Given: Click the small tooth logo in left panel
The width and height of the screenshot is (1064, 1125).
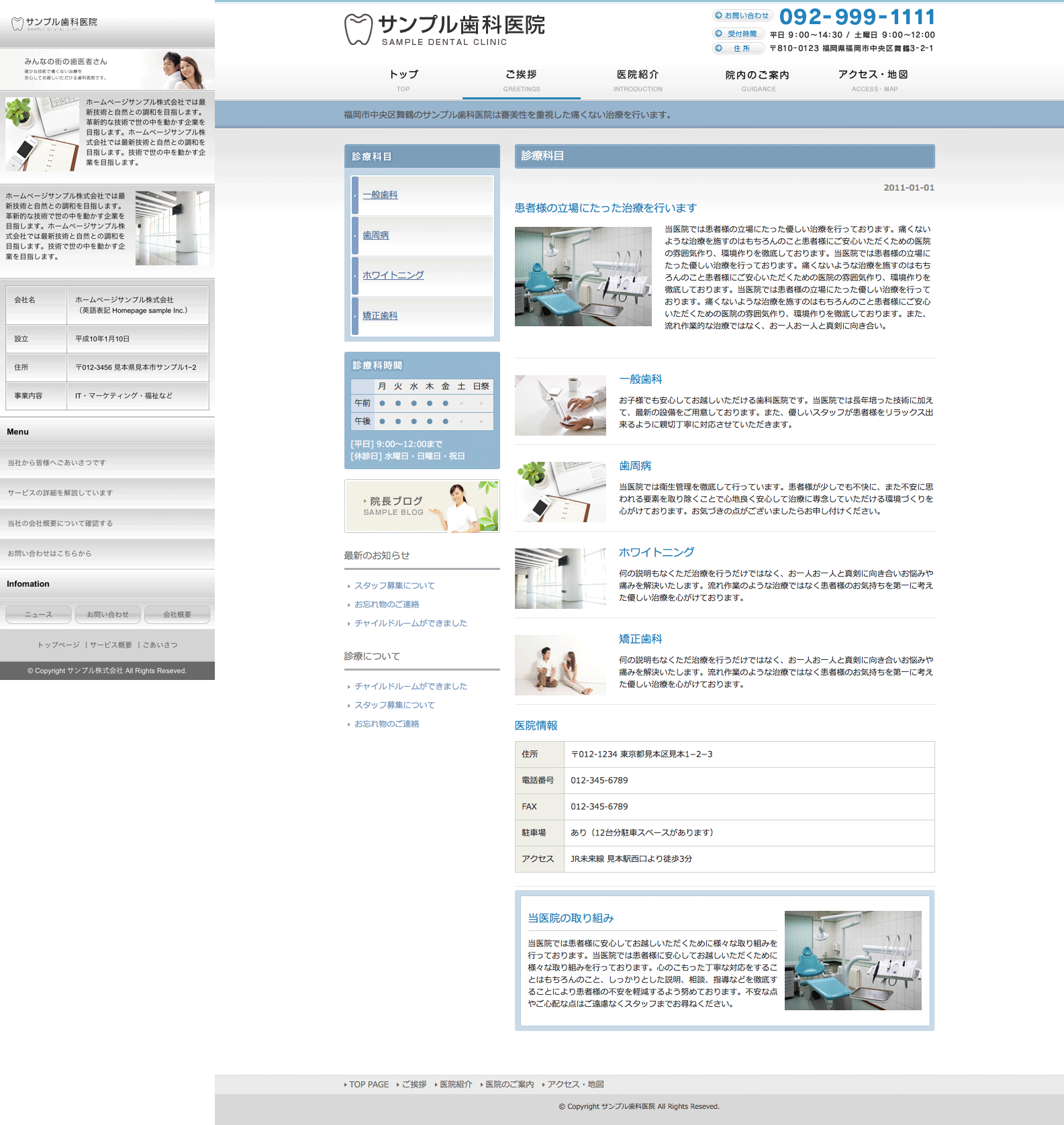Looking at the screenshot, I should (17, 24).
